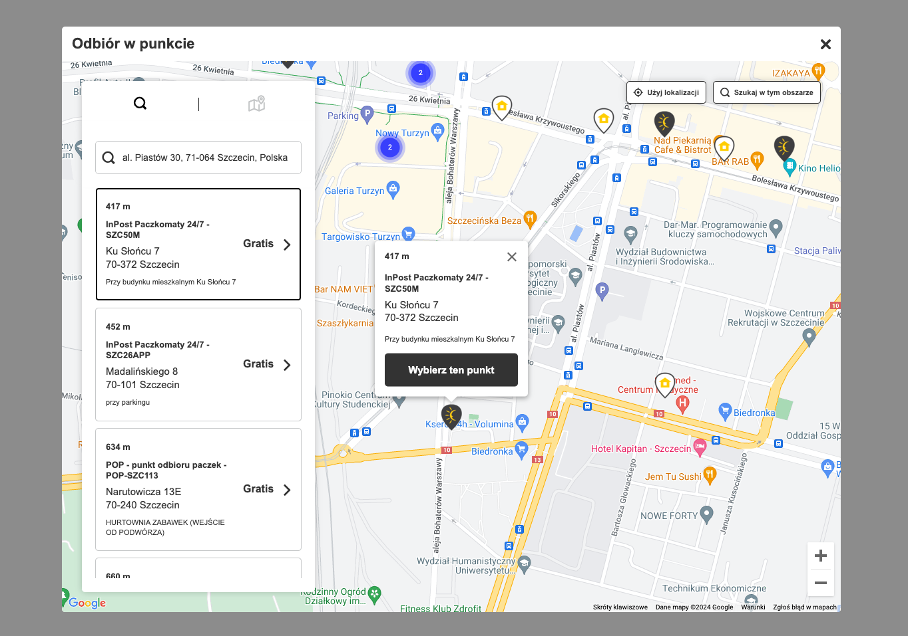This screenshot has width=908, height=636.
Task: Switch to the search tab magnifier icon
Action: pos(140,104)
